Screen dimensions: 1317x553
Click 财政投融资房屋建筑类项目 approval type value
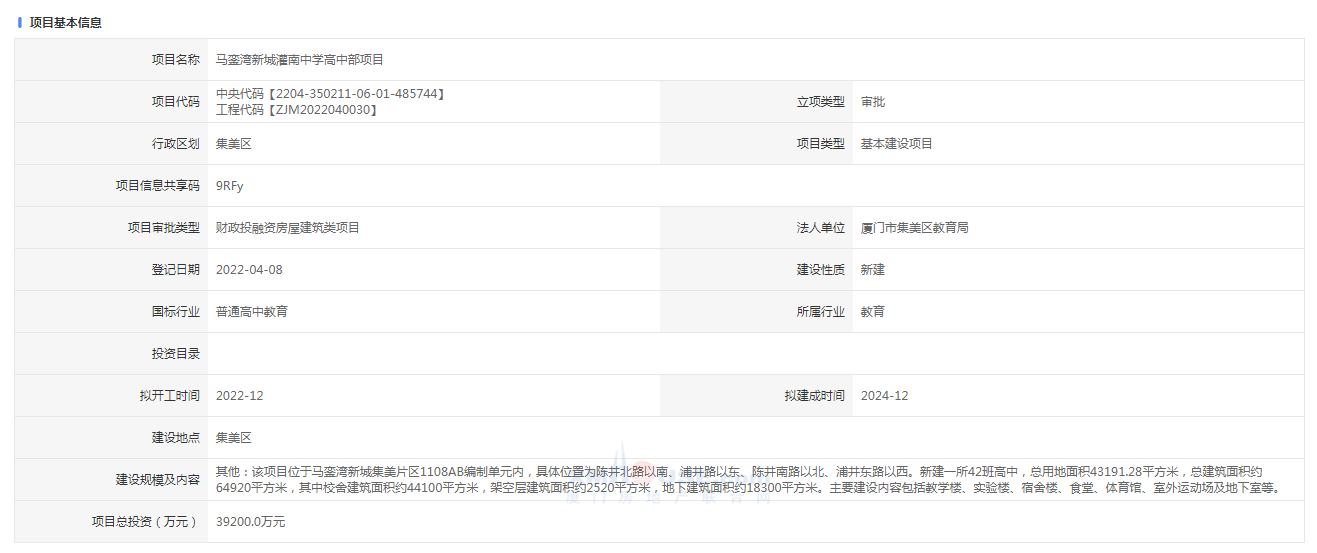point(287,228)
